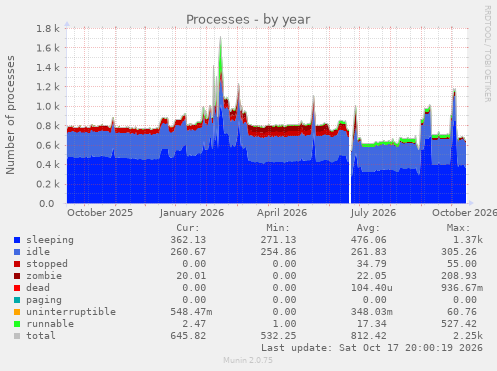
Task: Click sleeping average value 476.06
Action: pos(368,240)
